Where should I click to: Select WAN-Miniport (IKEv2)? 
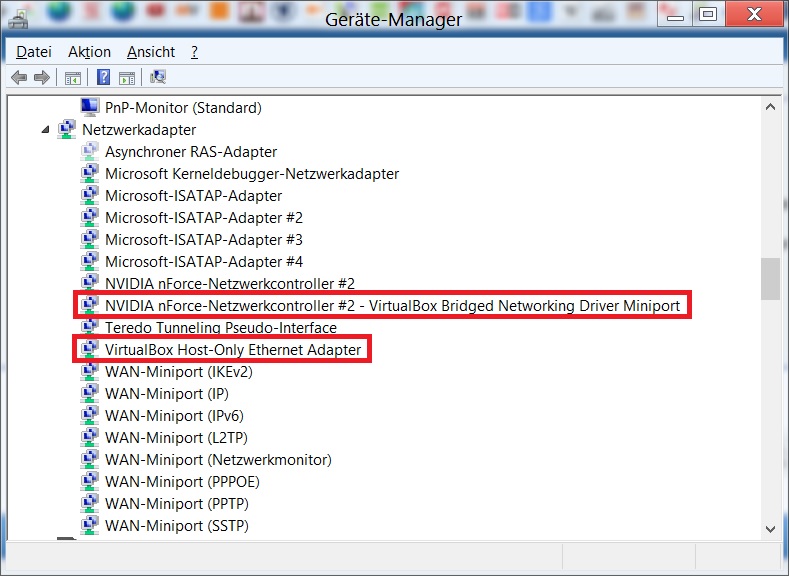pos(179,372)
